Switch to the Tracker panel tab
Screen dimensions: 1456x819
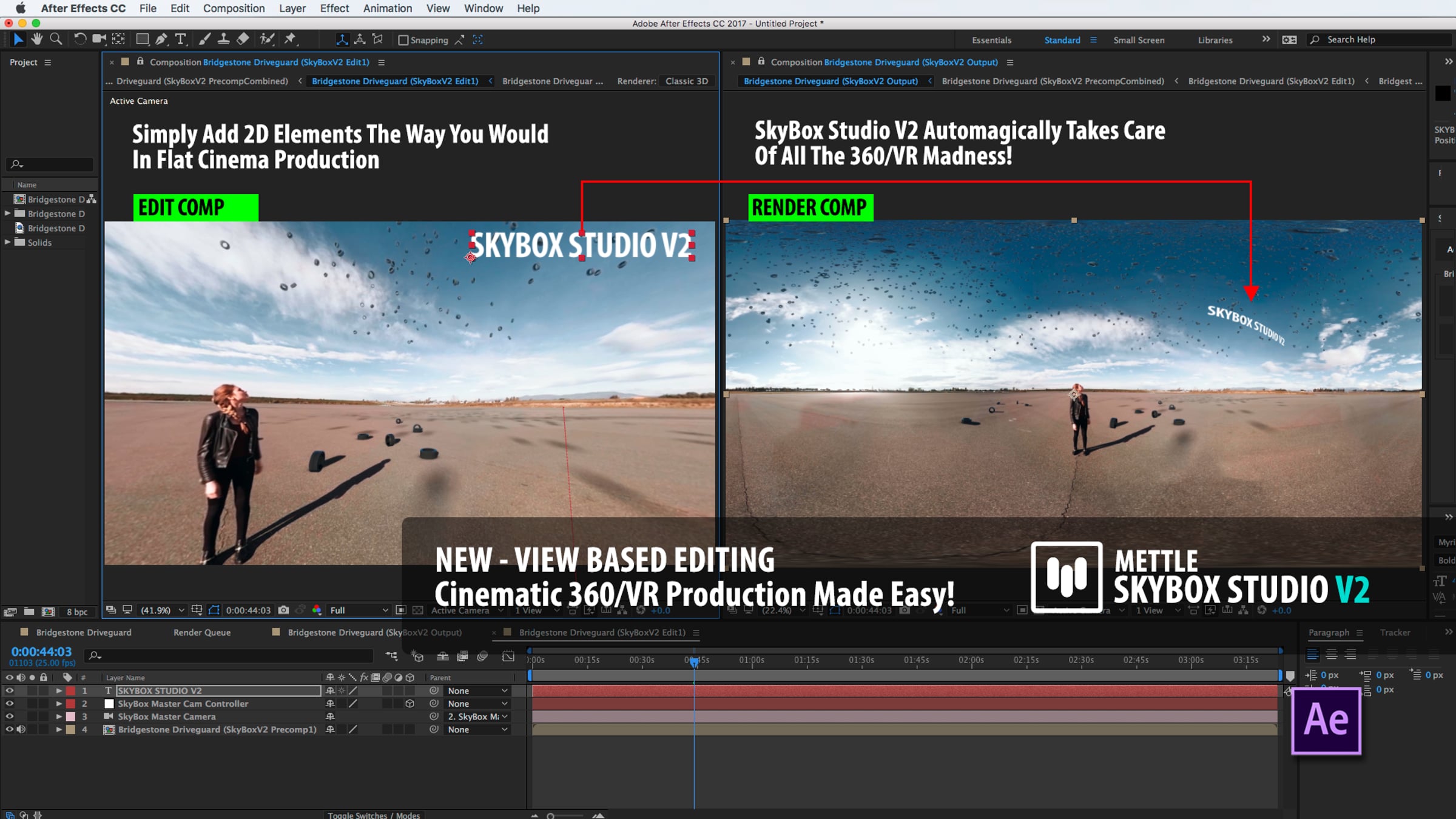(1395, 632)
